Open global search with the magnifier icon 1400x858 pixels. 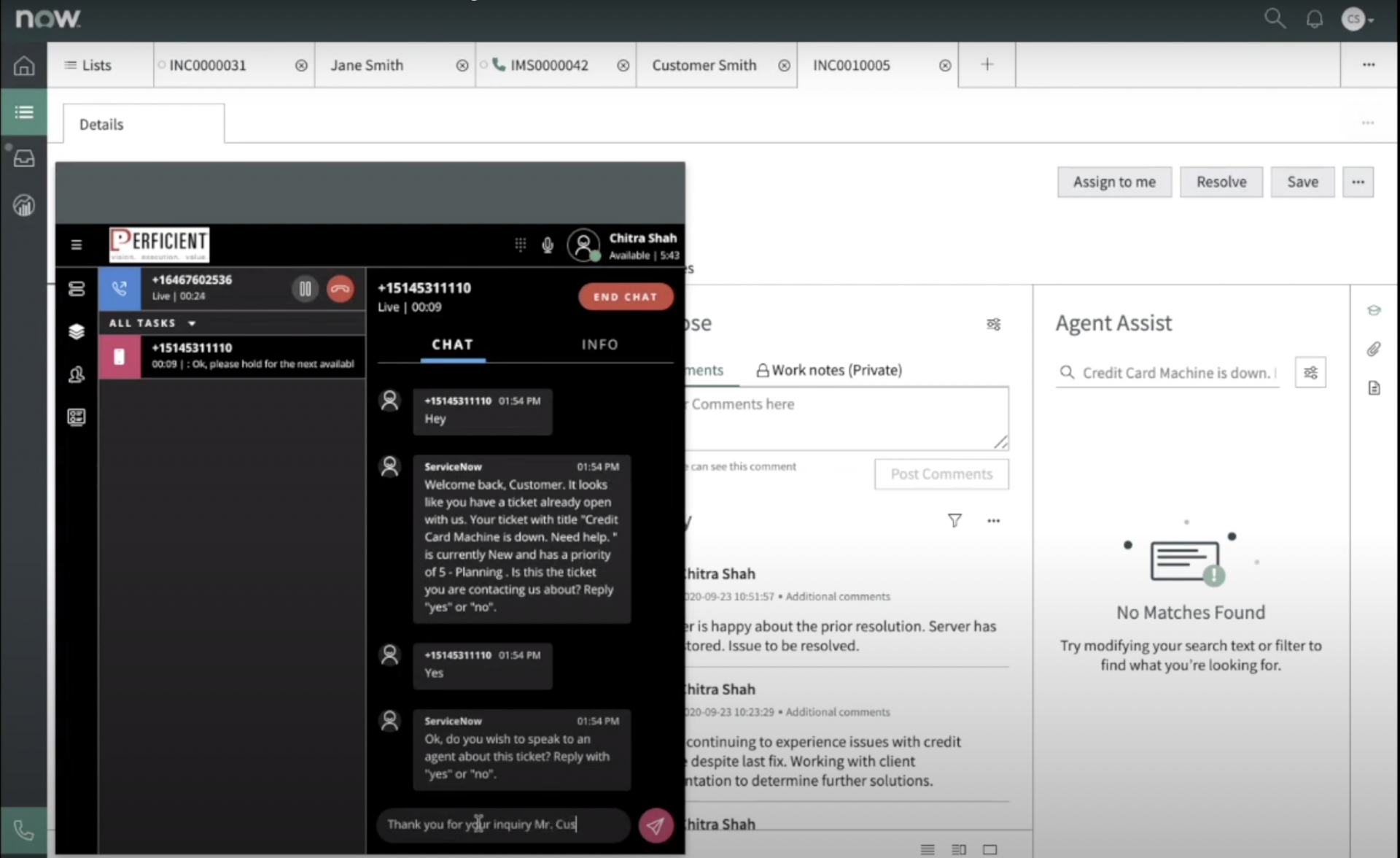pos(1275,18)
